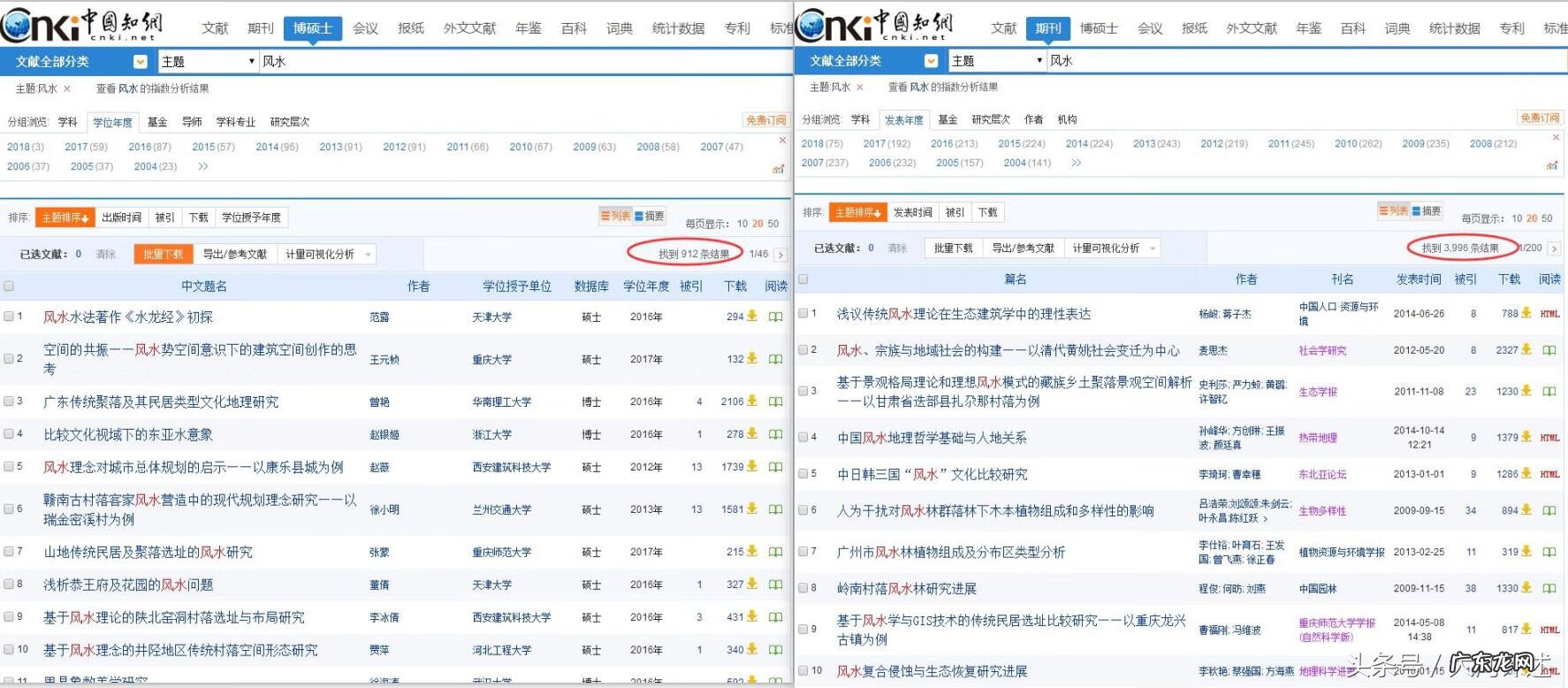Remove the 主题:风水 filter in right pane

click(860, 87)
